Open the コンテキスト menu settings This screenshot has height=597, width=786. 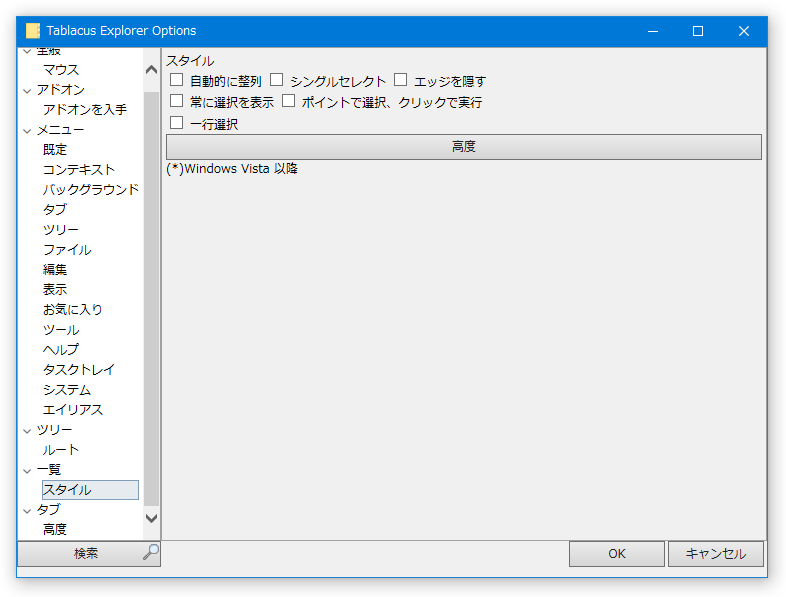[x=79, y=169]
